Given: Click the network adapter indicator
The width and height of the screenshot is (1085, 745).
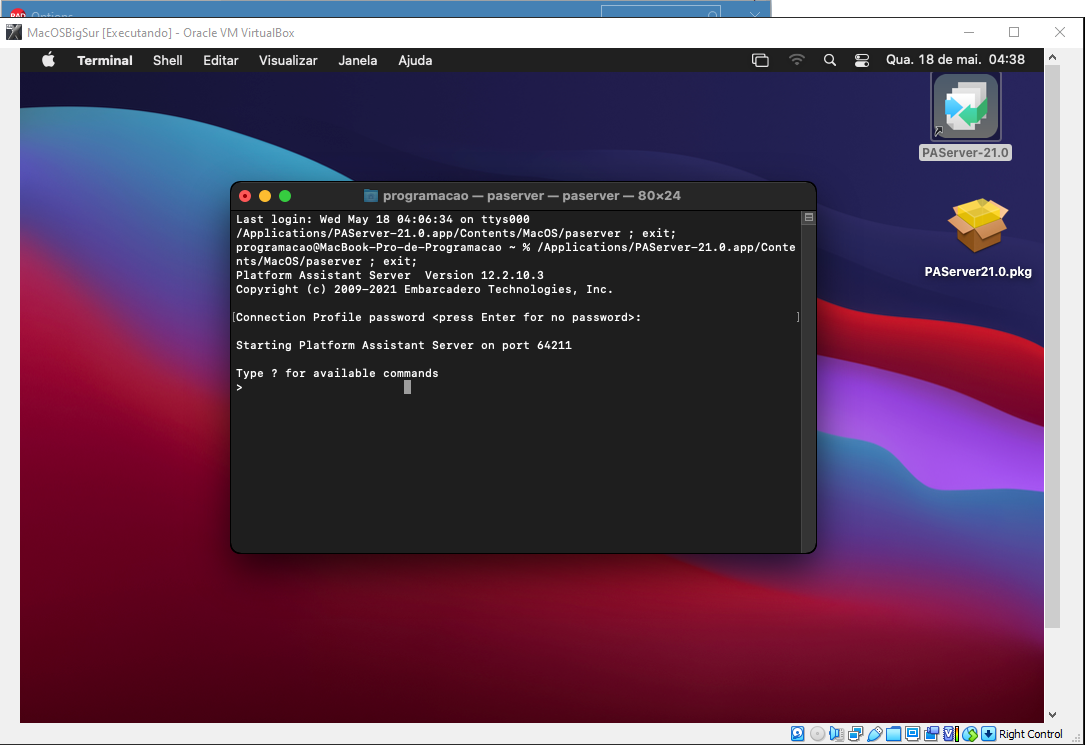Looking at the screenshot, I should coord(855,734).
